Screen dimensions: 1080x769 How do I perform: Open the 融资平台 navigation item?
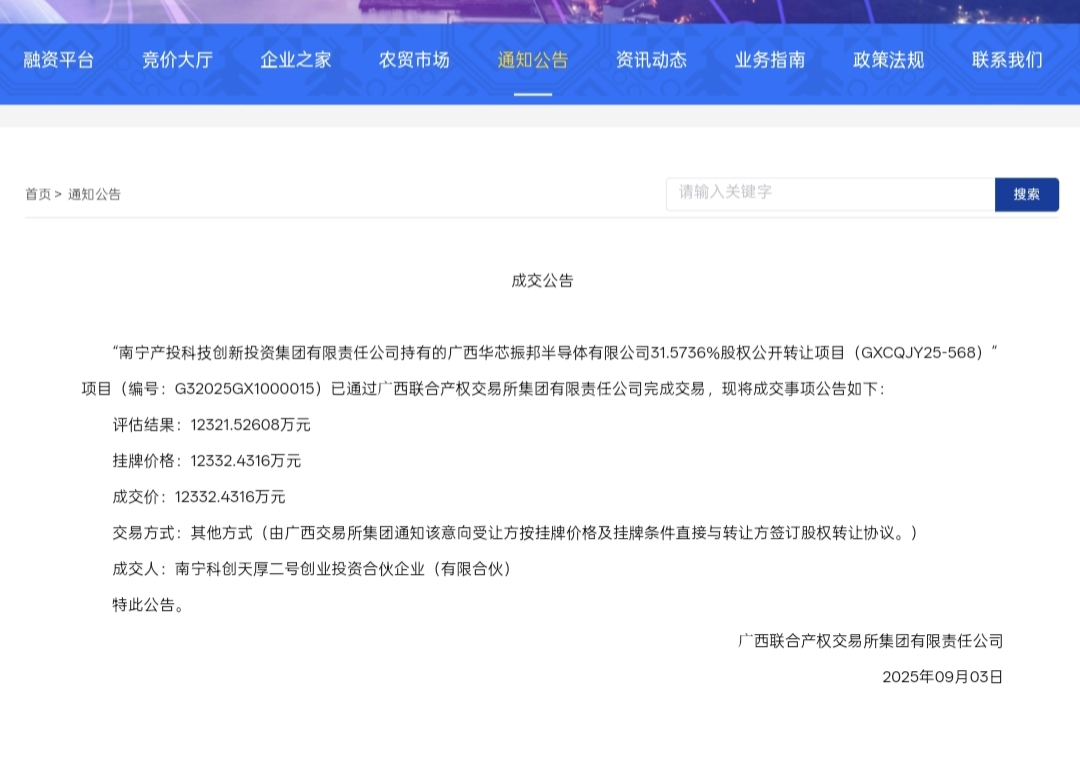[59, 61]
